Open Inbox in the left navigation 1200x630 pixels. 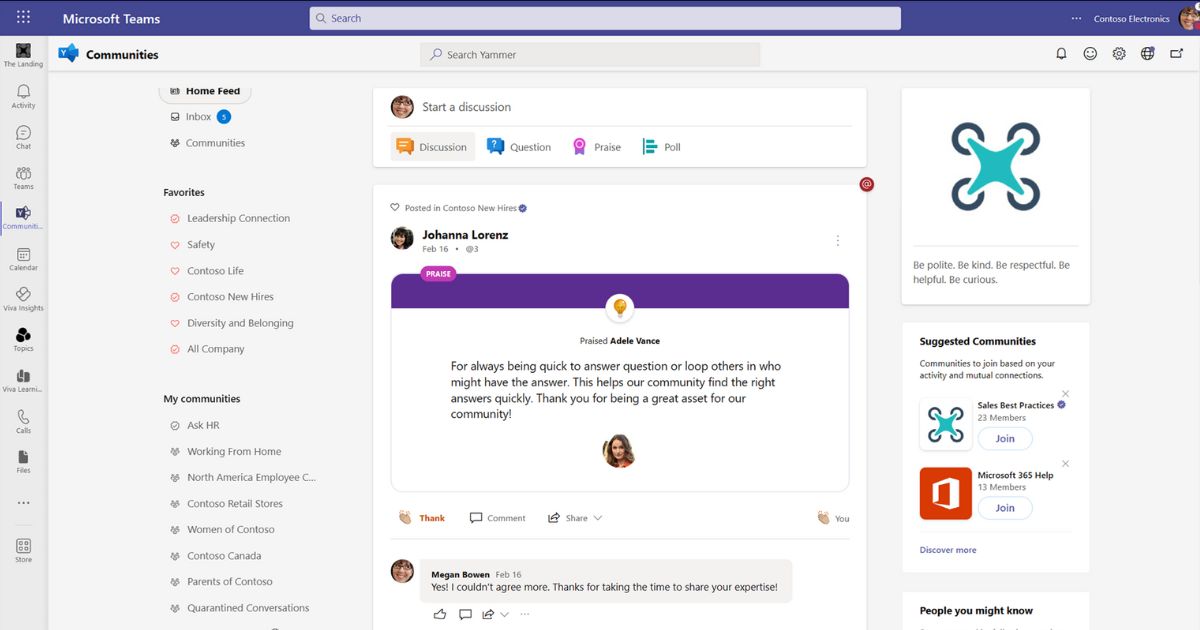click(198, 117)
